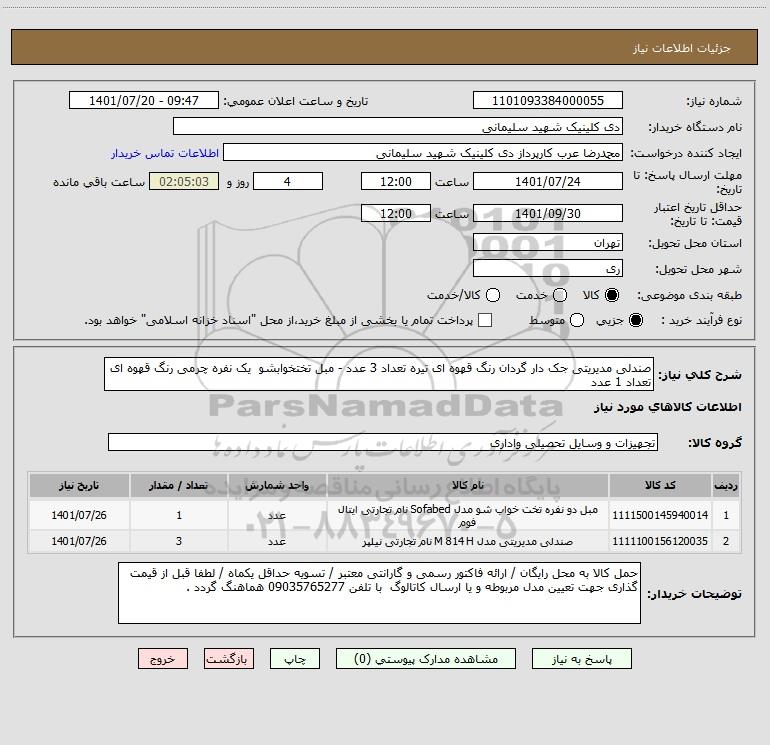
Task: Select the جزیی purchase type radio
Action: (635, 320)
